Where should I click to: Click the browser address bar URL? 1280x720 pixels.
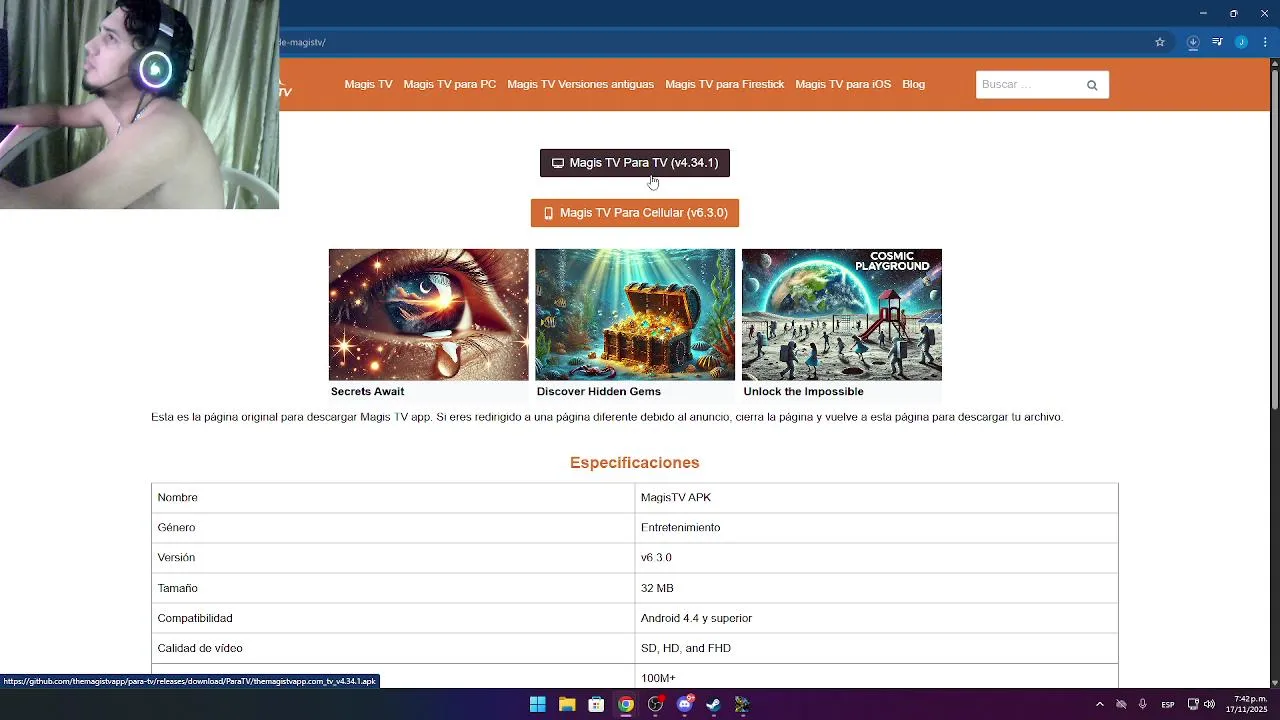point(303,42)
